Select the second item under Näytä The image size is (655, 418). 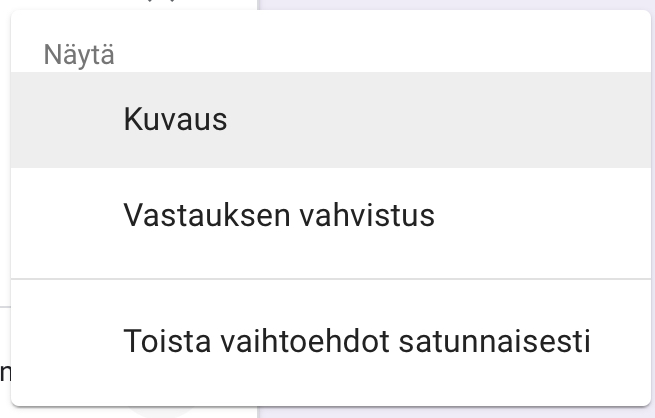(279, 215)
